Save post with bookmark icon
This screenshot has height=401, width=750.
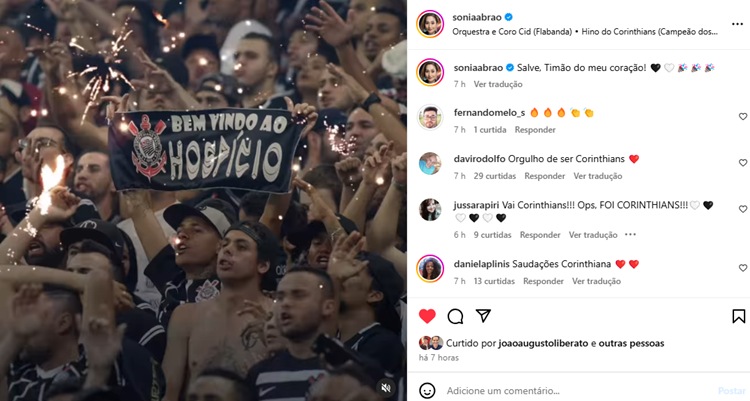(x=739, y=316)
